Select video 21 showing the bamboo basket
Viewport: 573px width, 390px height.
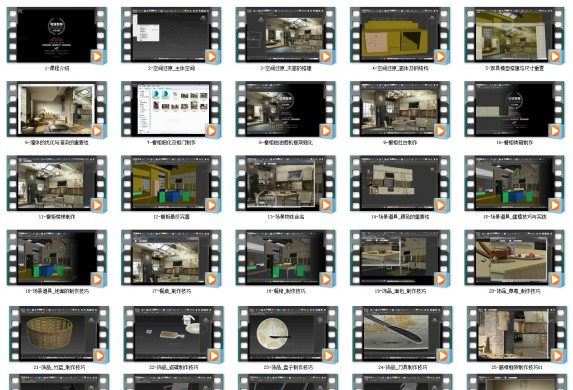pyautogui.click(x=59, y=334)
